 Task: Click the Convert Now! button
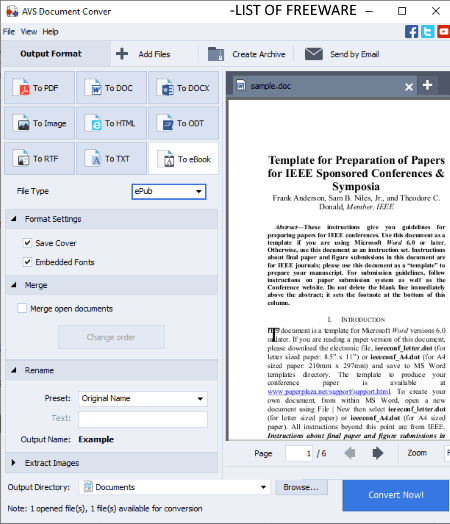[396, 495]
